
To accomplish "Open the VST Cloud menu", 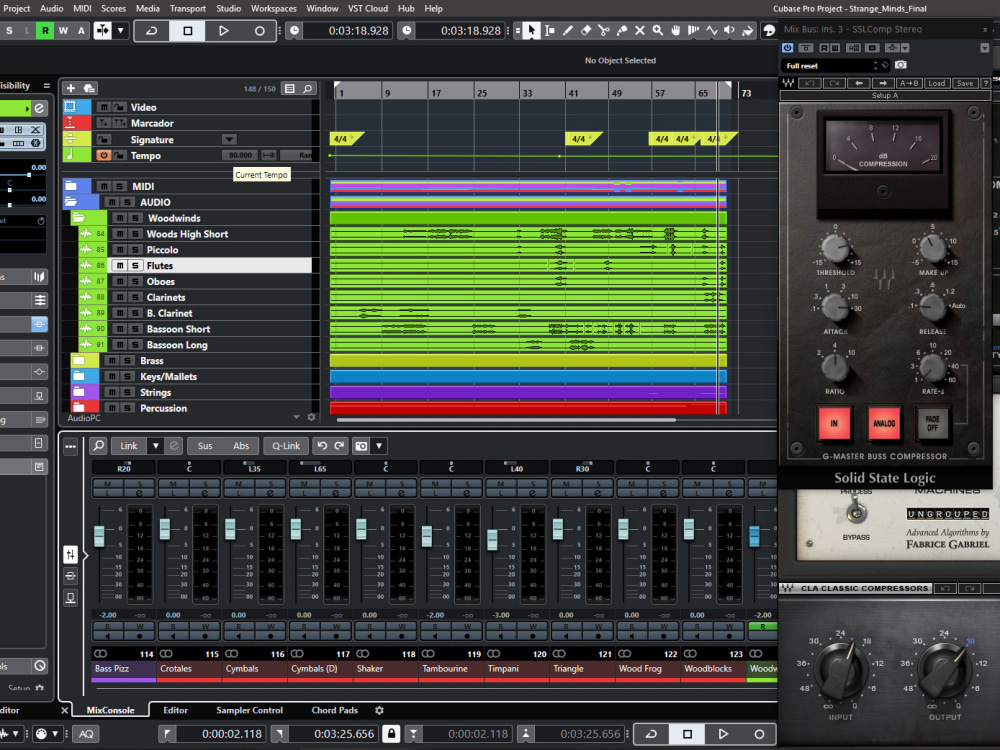I will tap(368, 8).
